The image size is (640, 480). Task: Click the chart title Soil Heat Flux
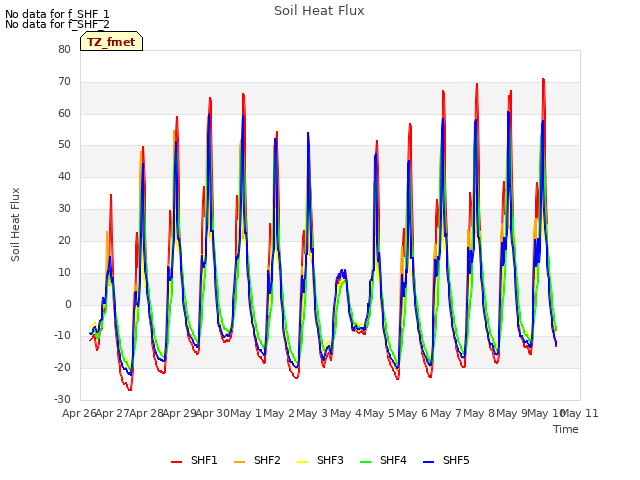pyautogui.click(x=319, y=11)
